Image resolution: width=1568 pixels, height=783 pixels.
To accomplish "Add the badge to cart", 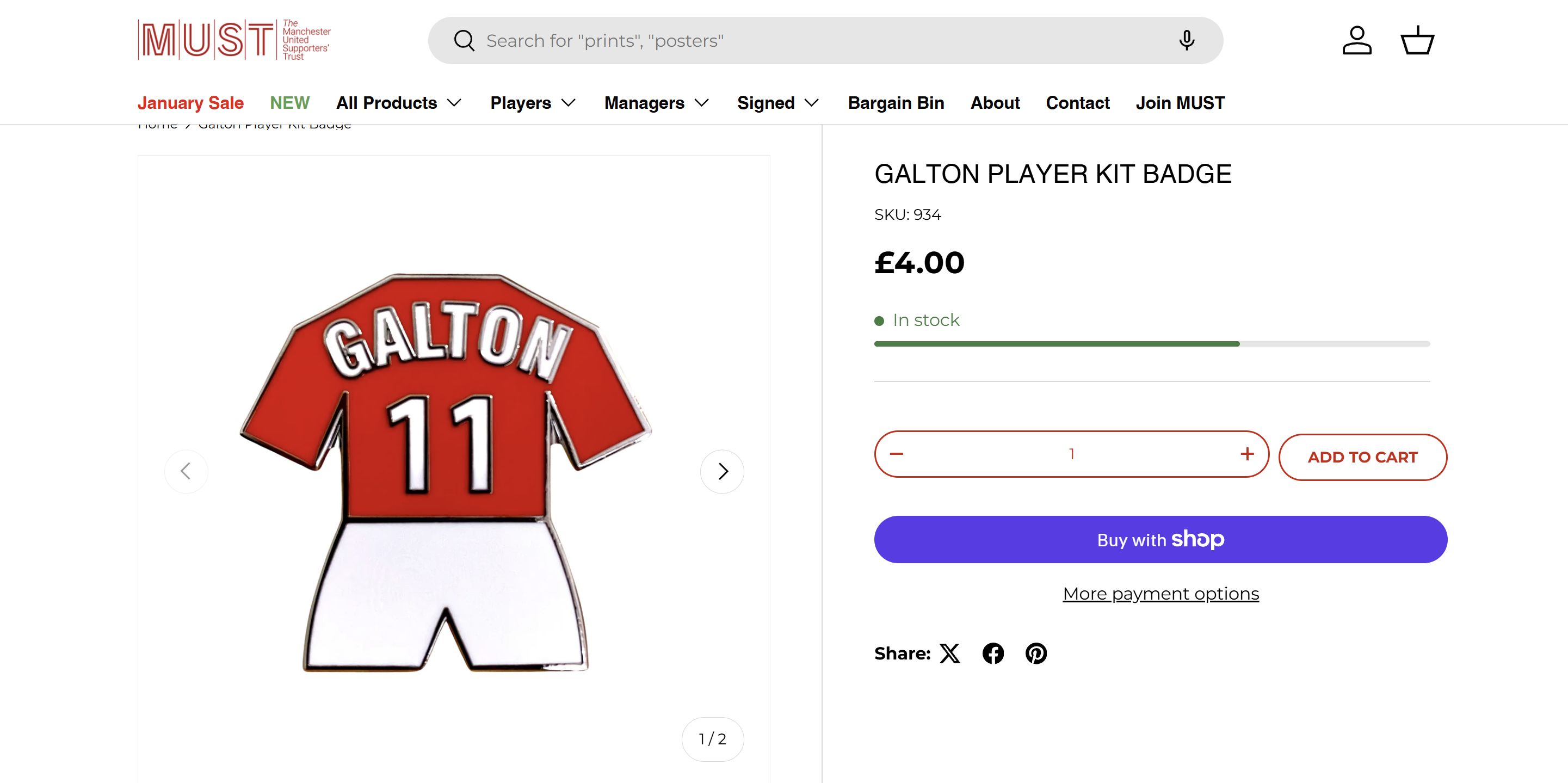I will 1362,457.
